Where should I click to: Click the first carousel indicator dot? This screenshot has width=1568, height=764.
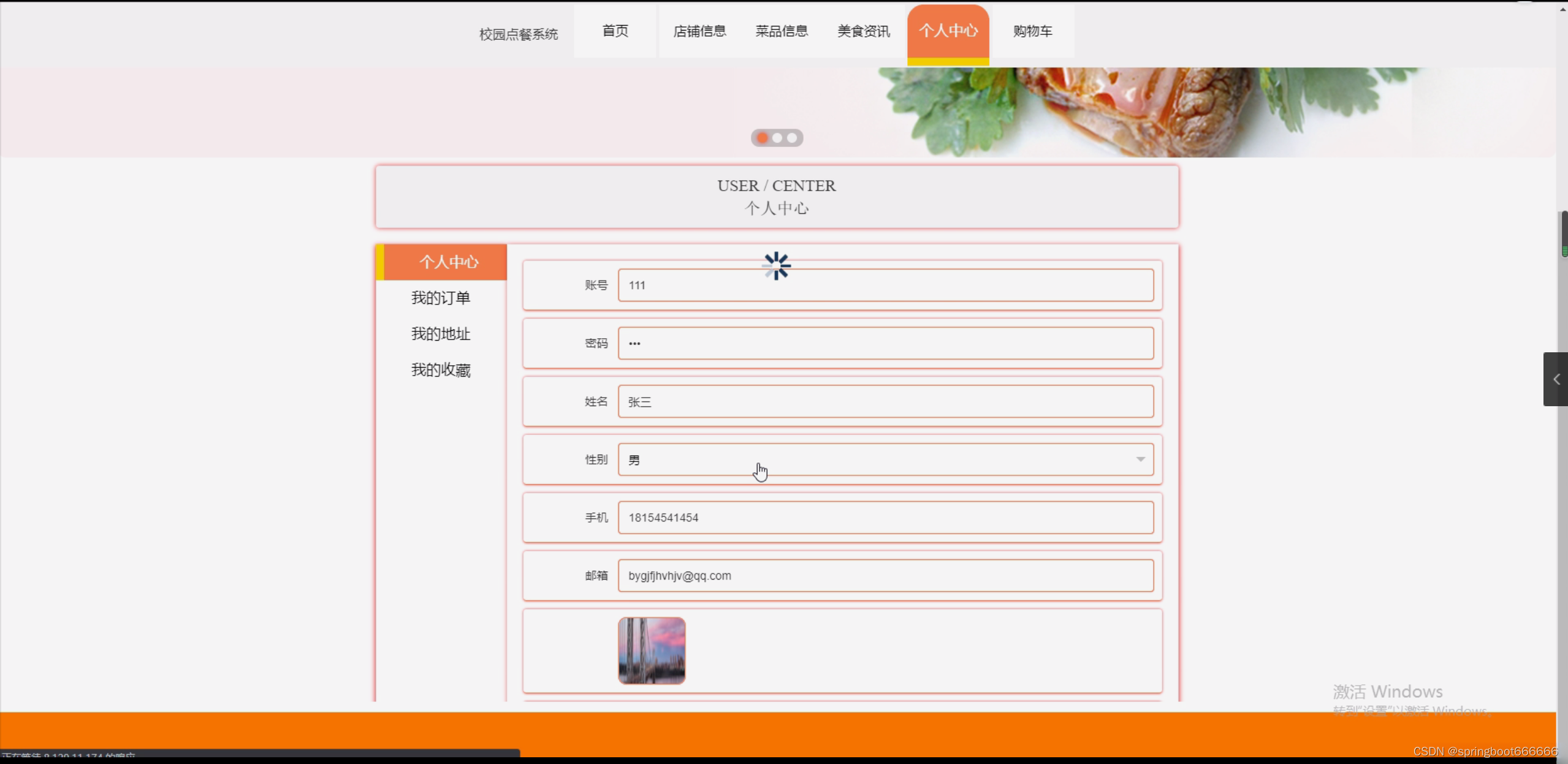[x=762, y=138]
